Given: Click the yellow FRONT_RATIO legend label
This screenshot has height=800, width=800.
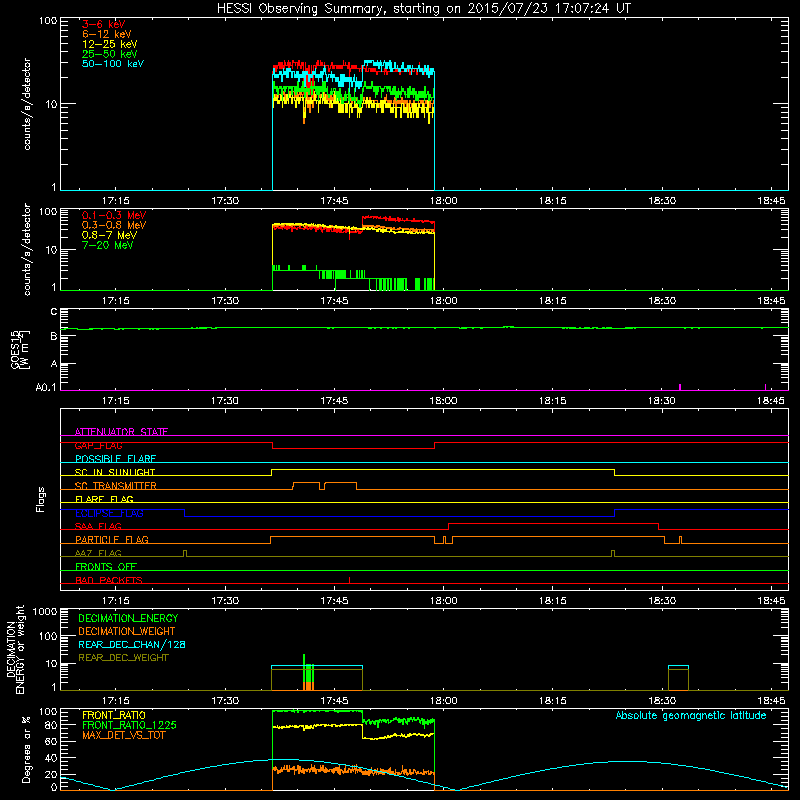Looking at the screenshot, I should (x=114, y=715).
